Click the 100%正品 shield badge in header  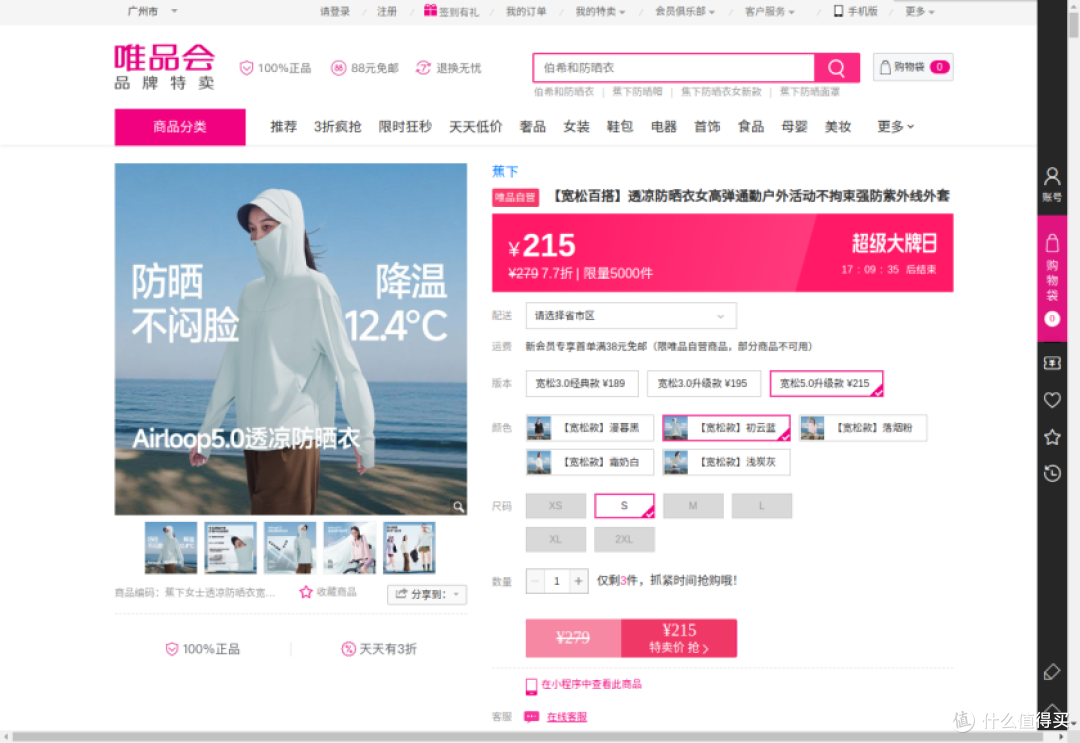(x=275, y=68)
